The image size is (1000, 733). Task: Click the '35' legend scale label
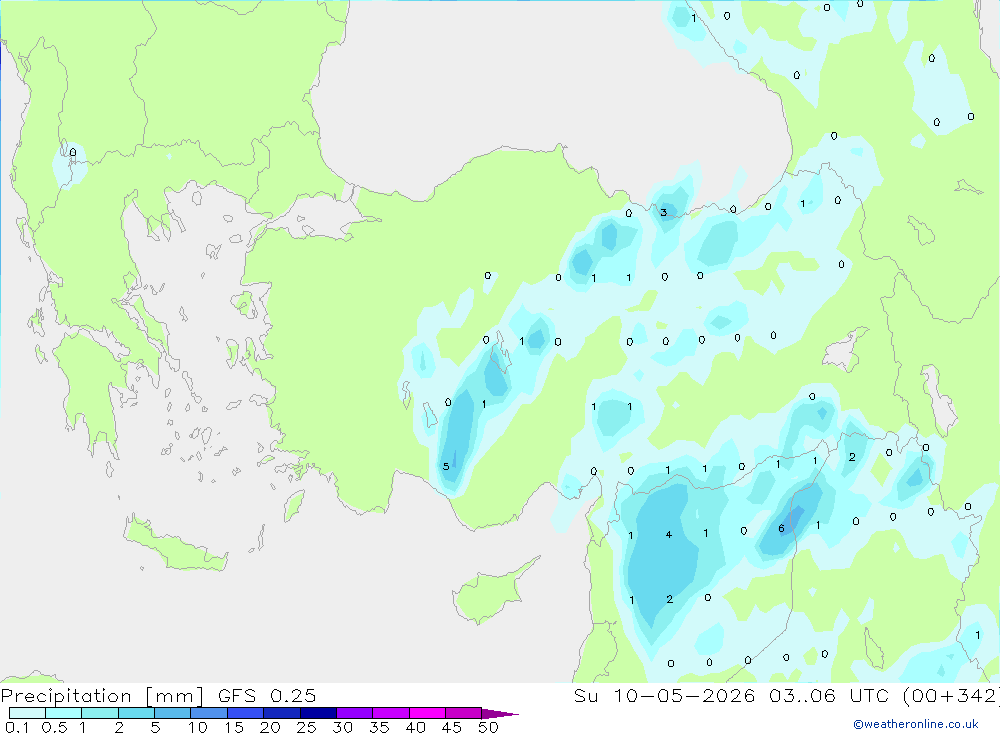tap(379, 727)
